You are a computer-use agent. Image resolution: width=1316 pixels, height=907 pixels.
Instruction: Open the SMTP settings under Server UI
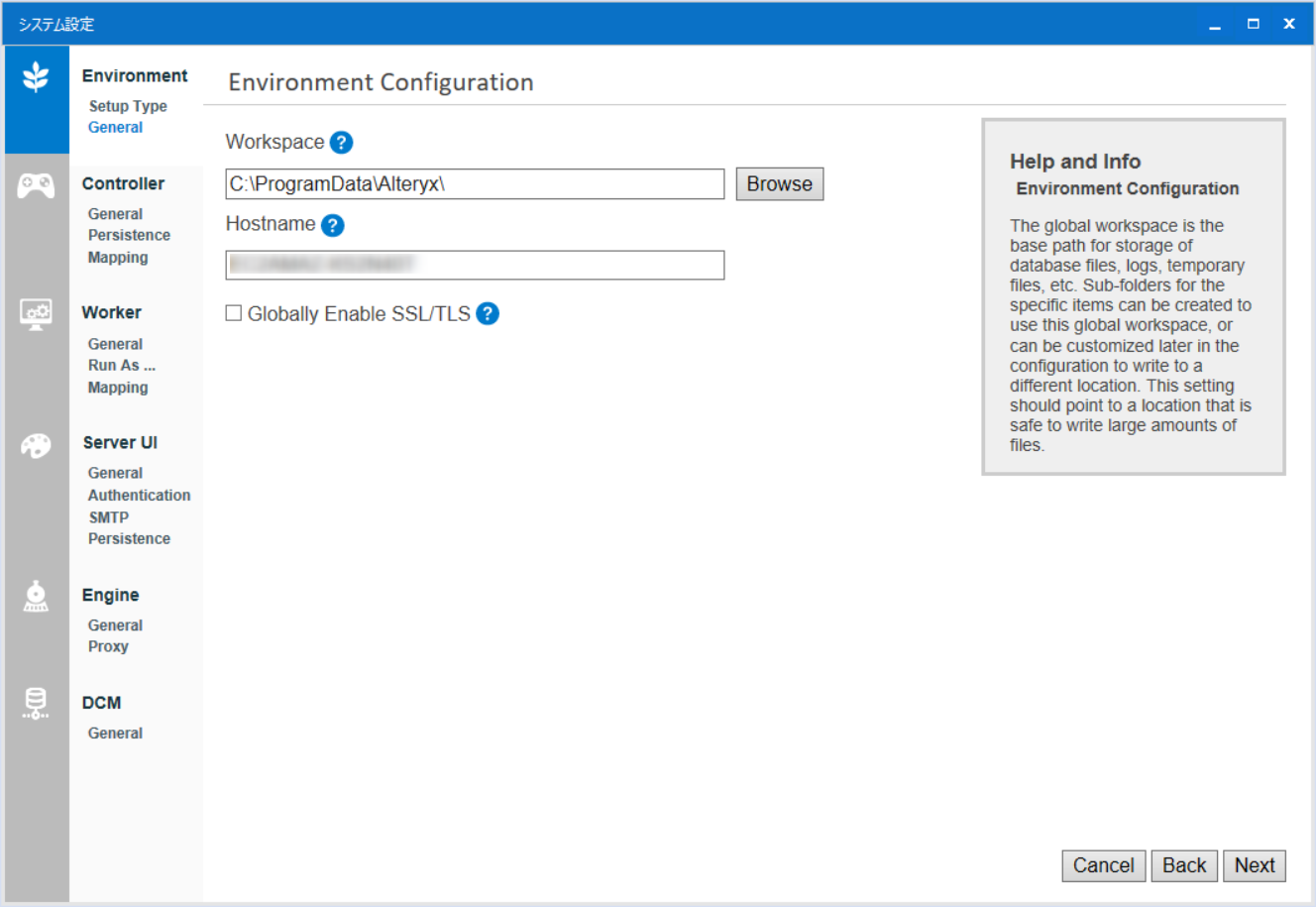pyautogui.click(x=109, y=516)
